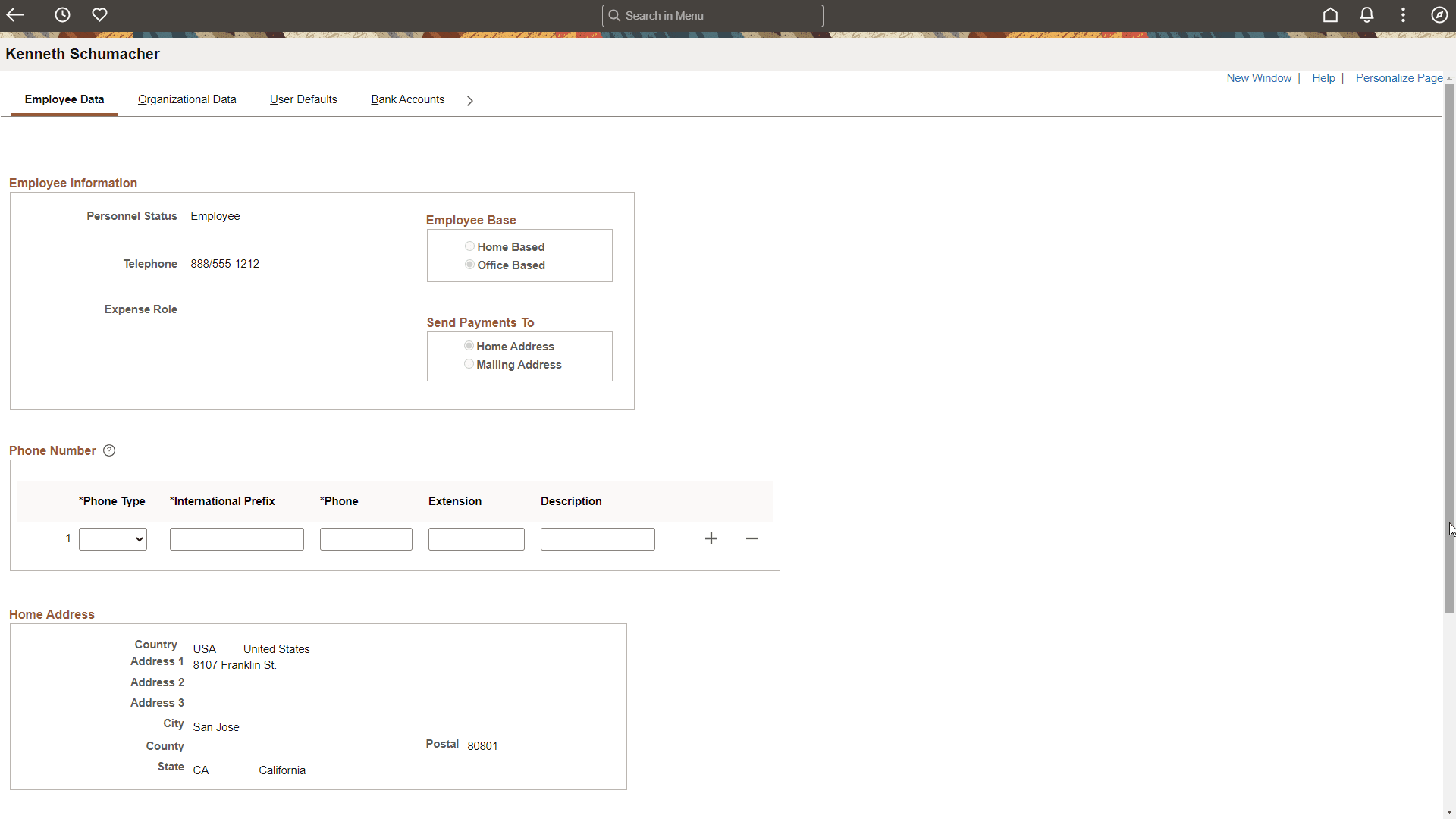Viewport: 1456px width, 819px height.
Task: Open favorites using the heart icon
Action: pyautogui.click(x=100, y=14)
